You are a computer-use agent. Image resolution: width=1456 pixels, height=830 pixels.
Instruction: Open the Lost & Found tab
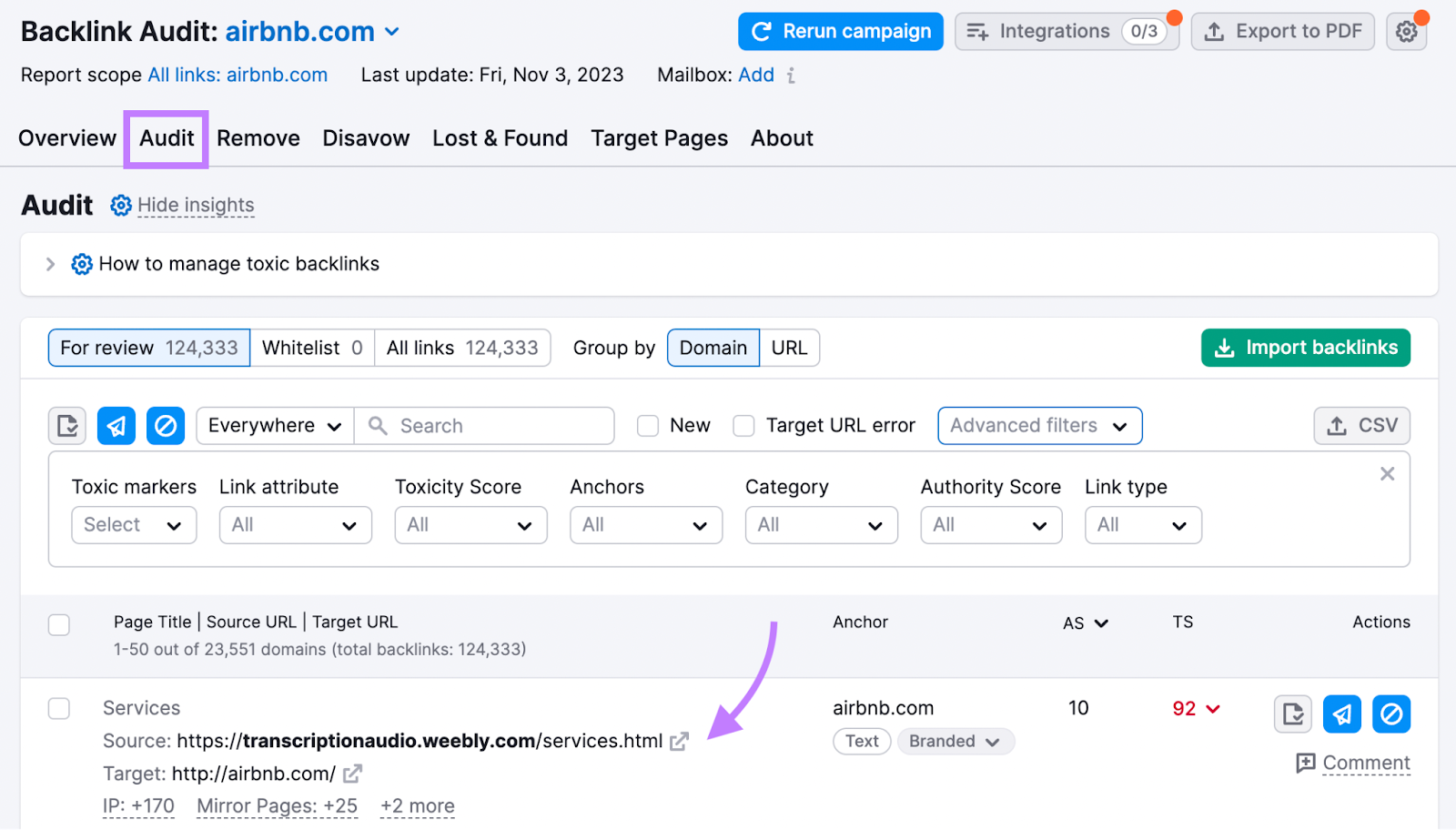[x=500, y=137]
